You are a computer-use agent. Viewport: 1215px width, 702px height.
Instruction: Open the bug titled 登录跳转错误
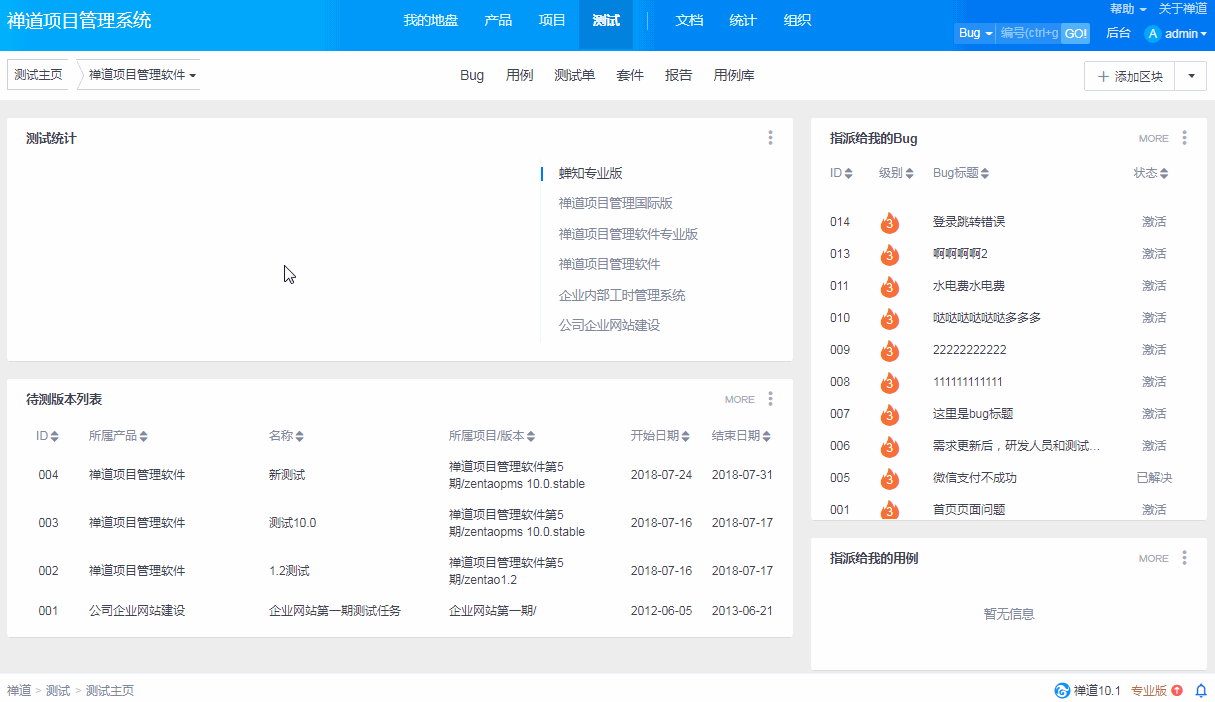click(x=968, y=222)
